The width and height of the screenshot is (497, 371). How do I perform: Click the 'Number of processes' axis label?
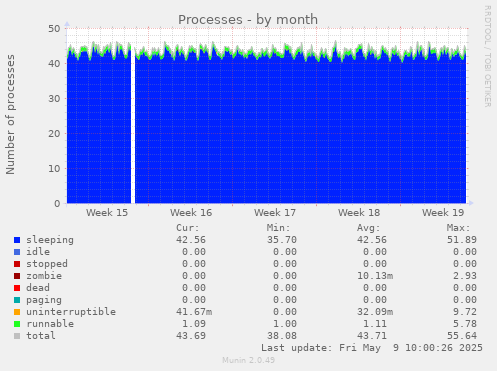[10, 114]
